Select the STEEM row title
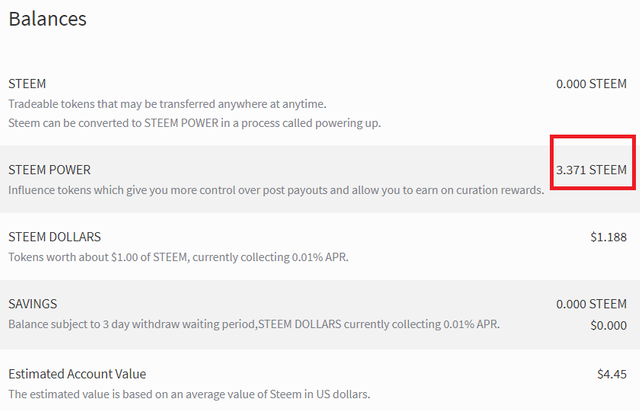 27,84
